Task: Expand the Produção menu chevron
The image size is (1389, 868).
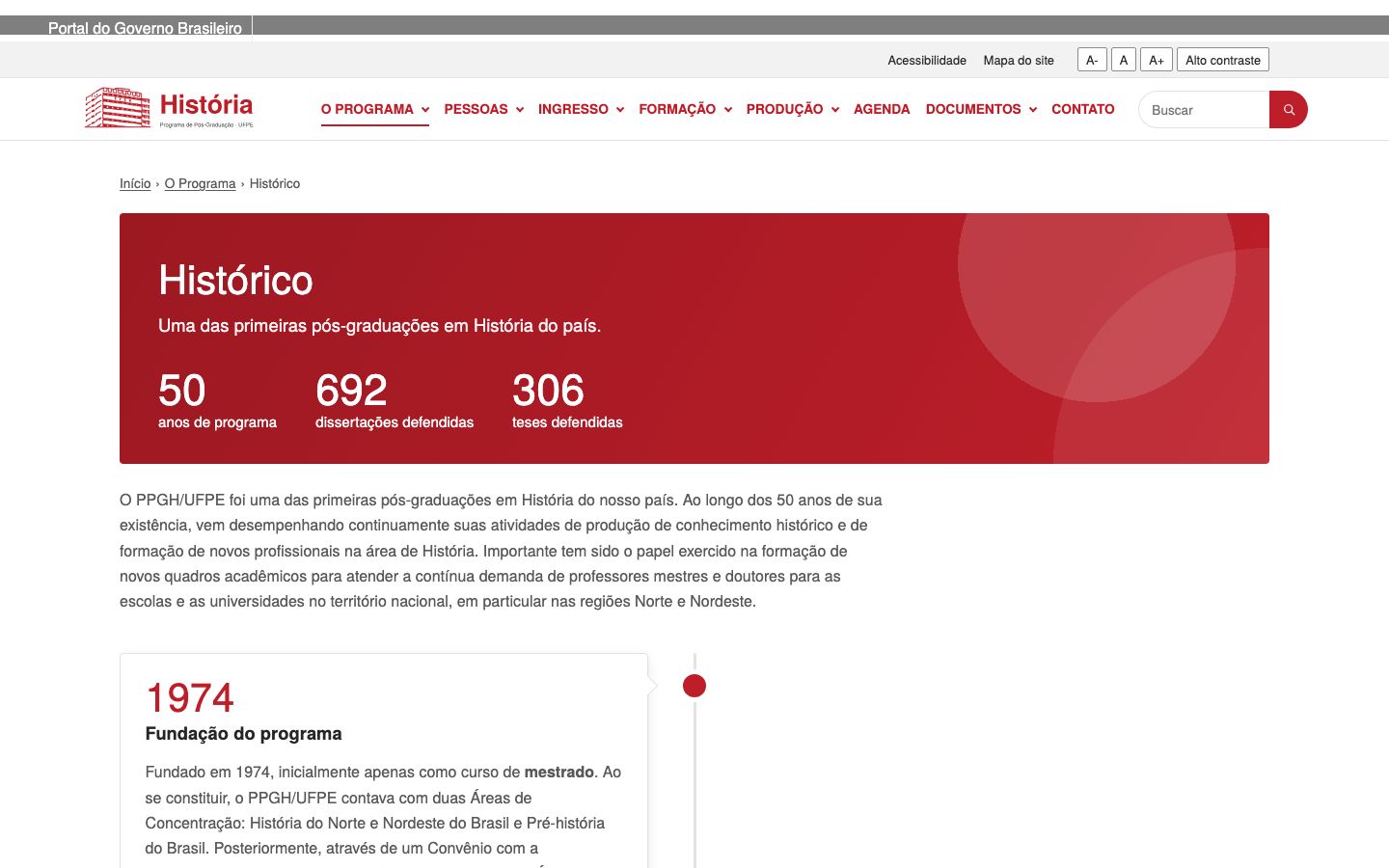Action: click(835, 110)
